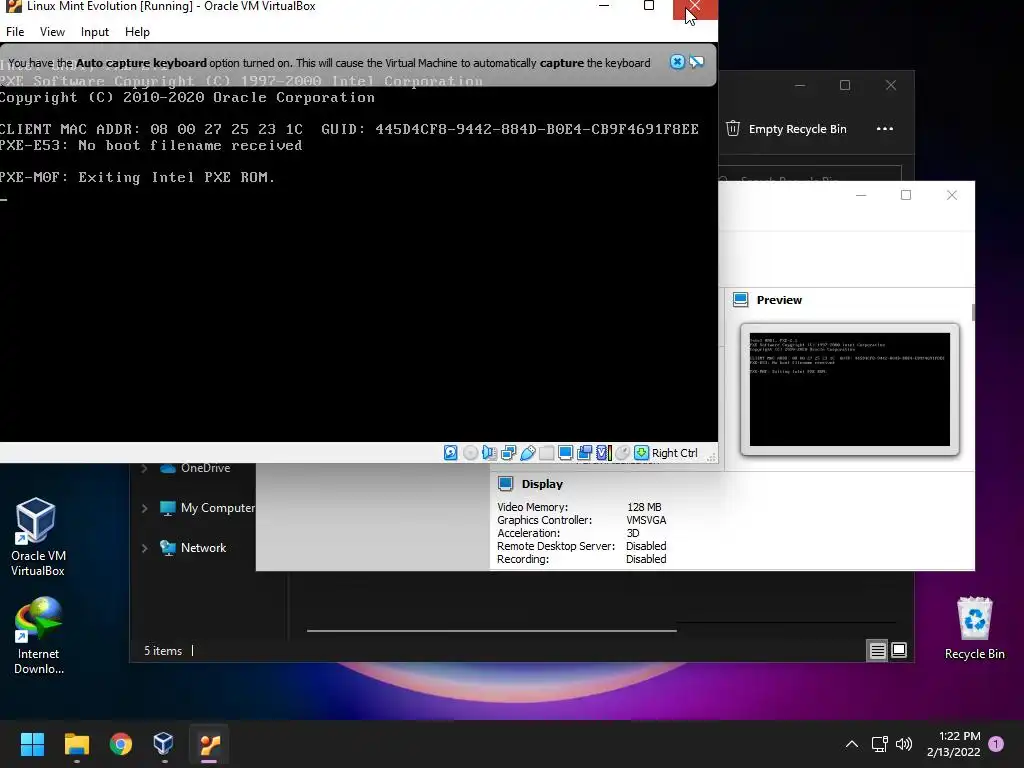
Task: Open the display settings indicator icon
Action: (x=566, y=453)
